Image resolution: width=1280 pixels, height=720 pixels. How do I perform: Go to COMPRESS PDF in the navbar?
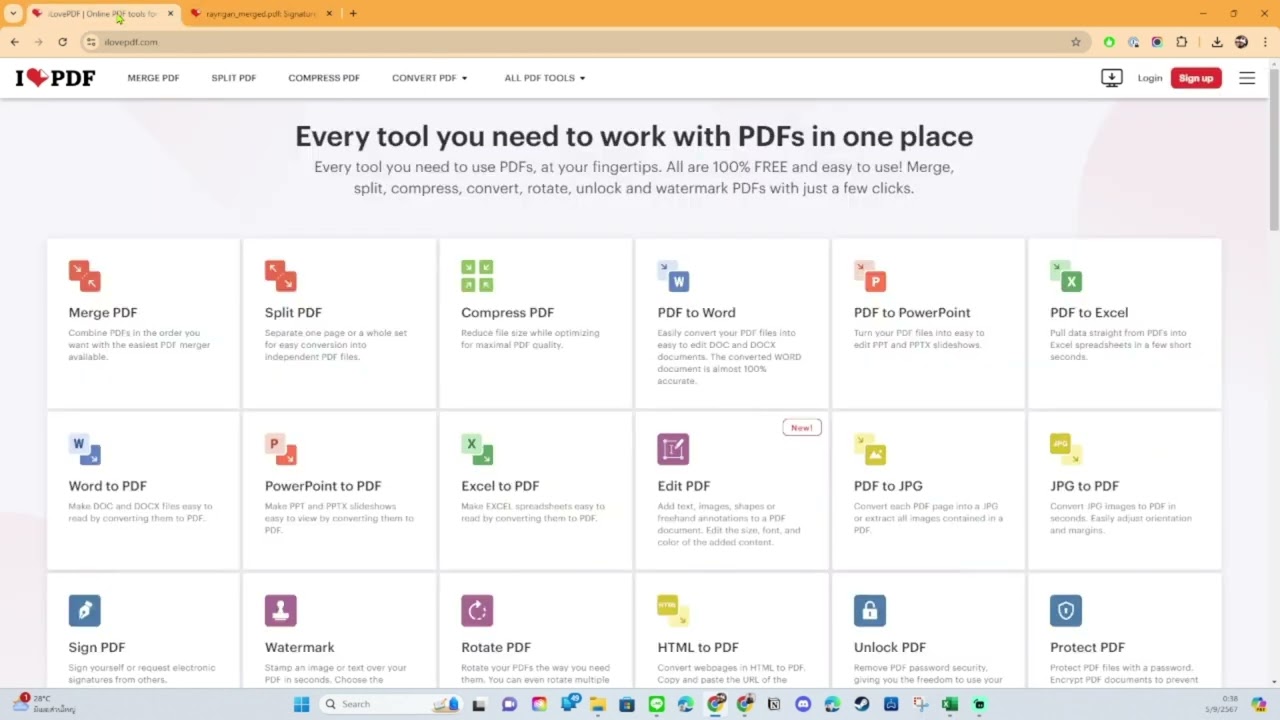point(324,78)
